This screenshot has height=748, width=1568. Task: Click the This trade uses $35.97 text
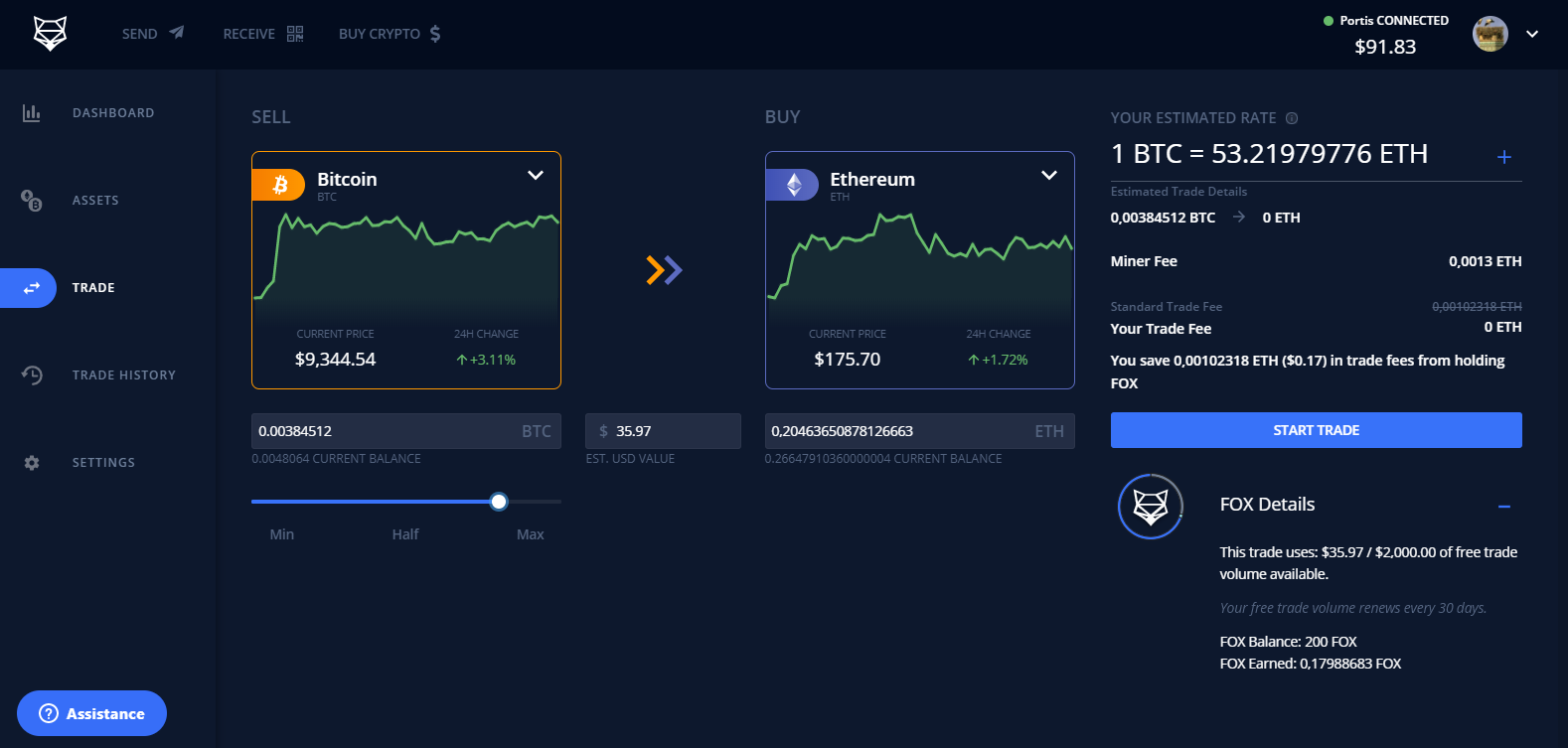tap(1368, 563)
